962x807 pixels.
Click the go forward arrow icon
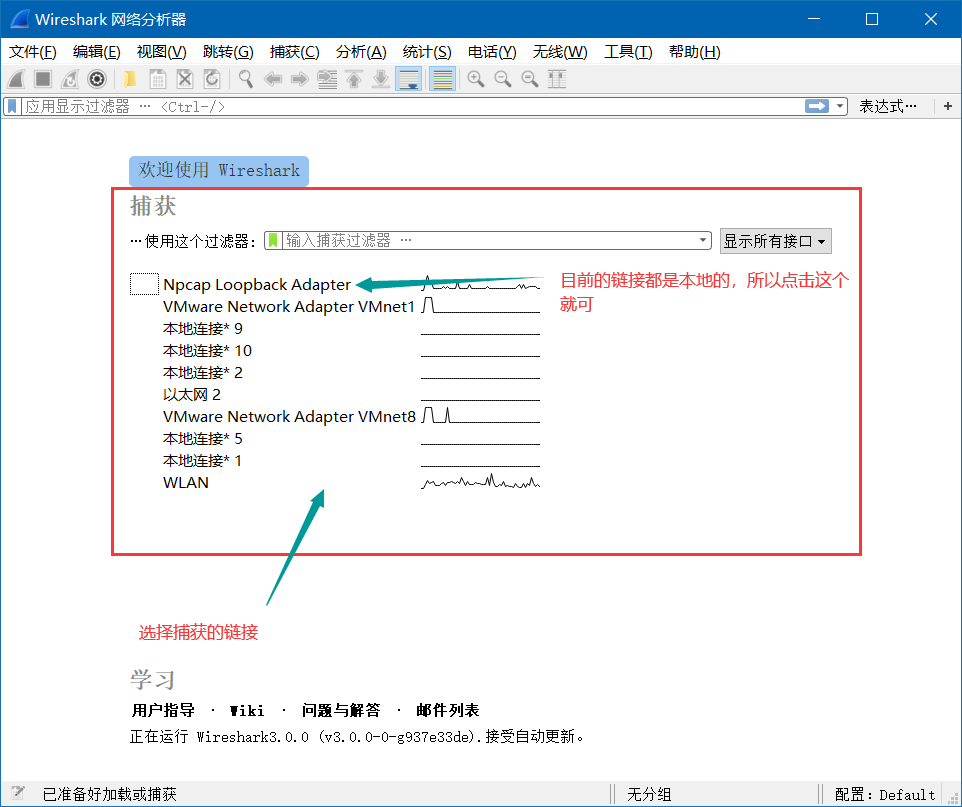pyautogui.click(x=299, y=79)
